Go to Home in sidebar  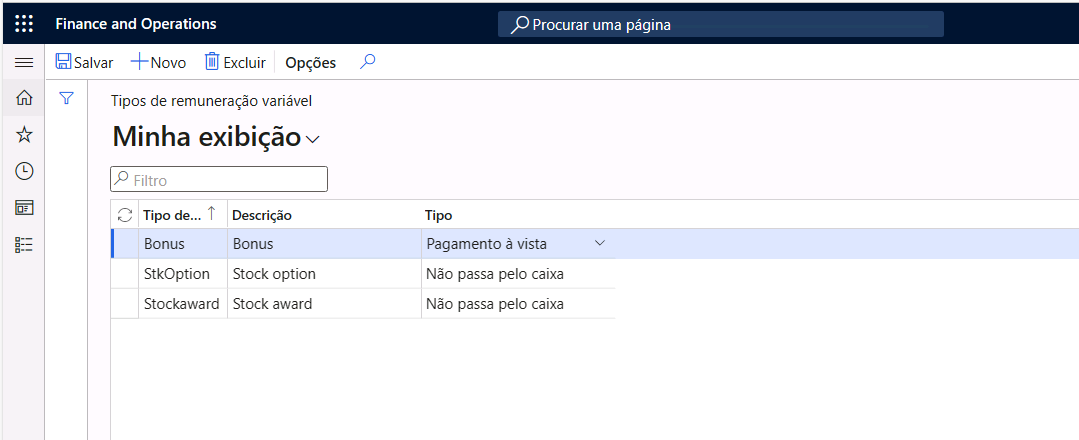point(24,98)
